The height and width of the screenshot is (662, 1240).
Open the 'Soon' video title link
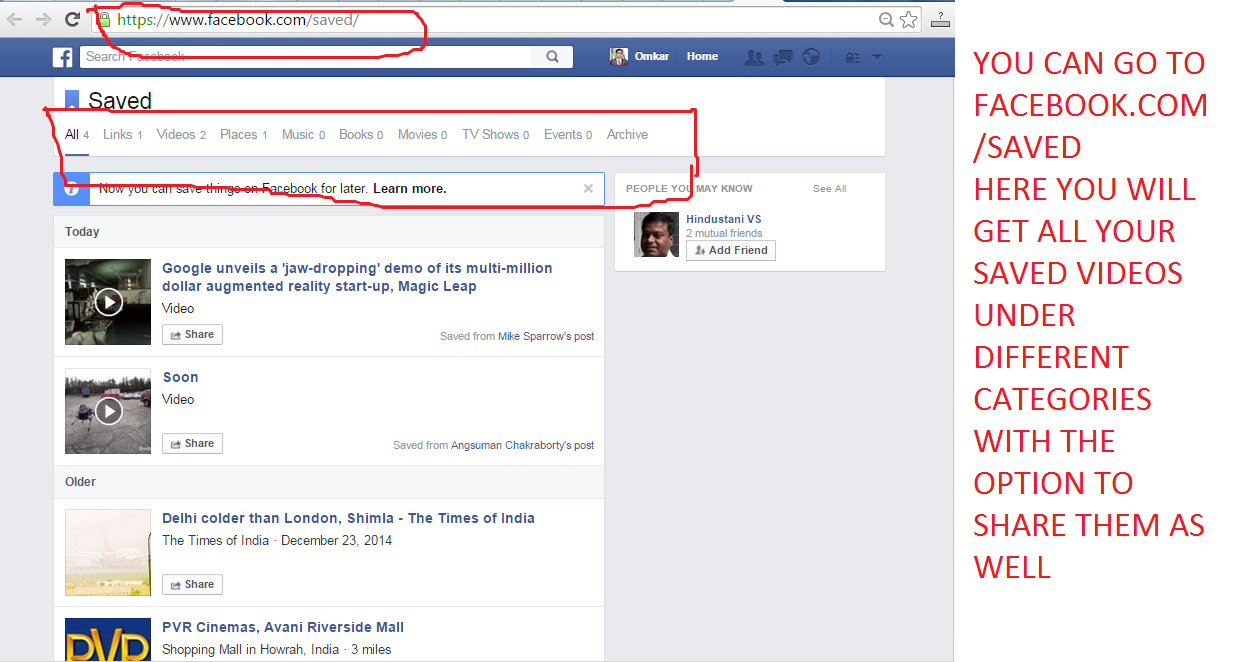(x=180, y=377)
